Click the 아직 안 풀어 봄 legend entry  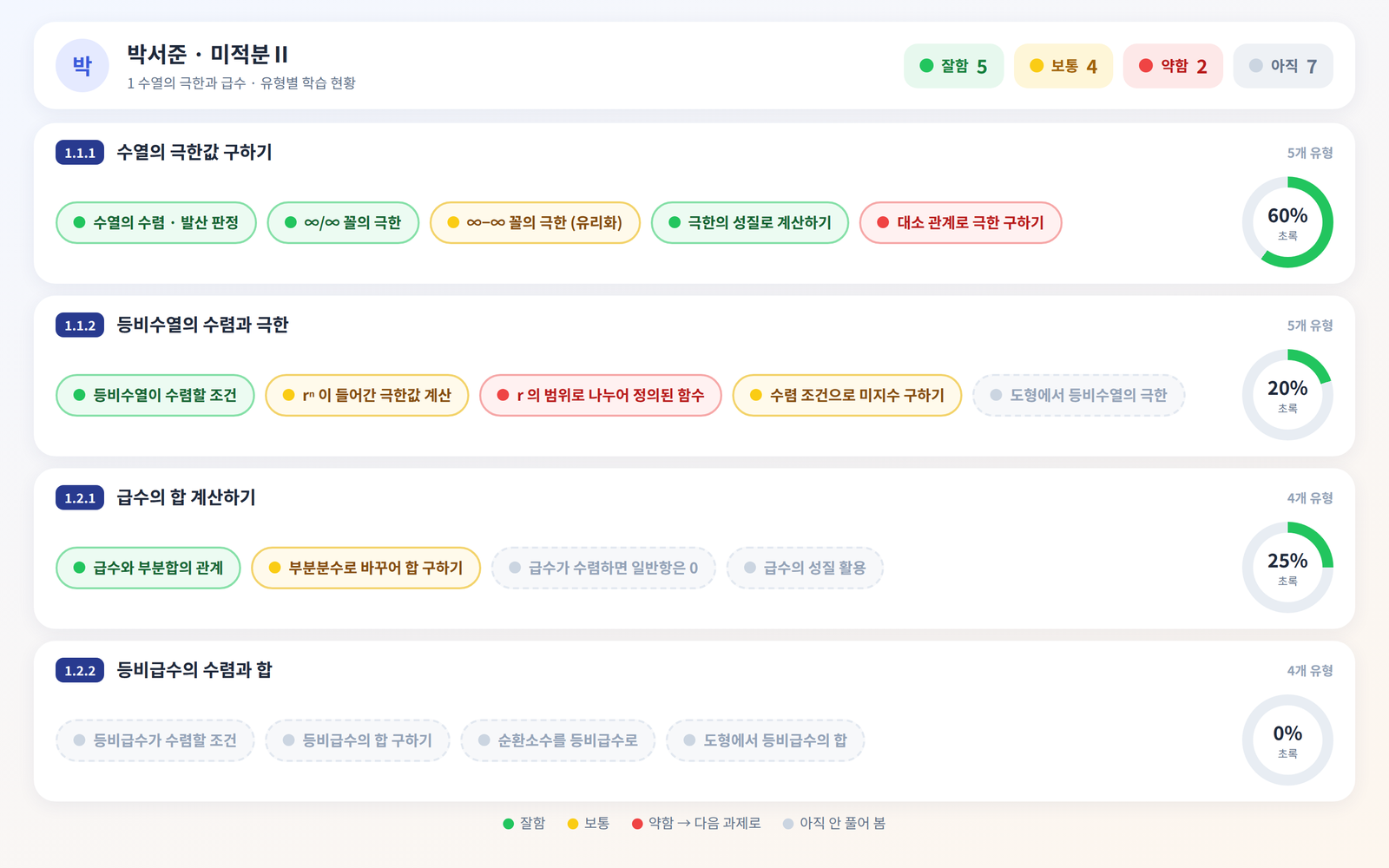tap(834, 824)
